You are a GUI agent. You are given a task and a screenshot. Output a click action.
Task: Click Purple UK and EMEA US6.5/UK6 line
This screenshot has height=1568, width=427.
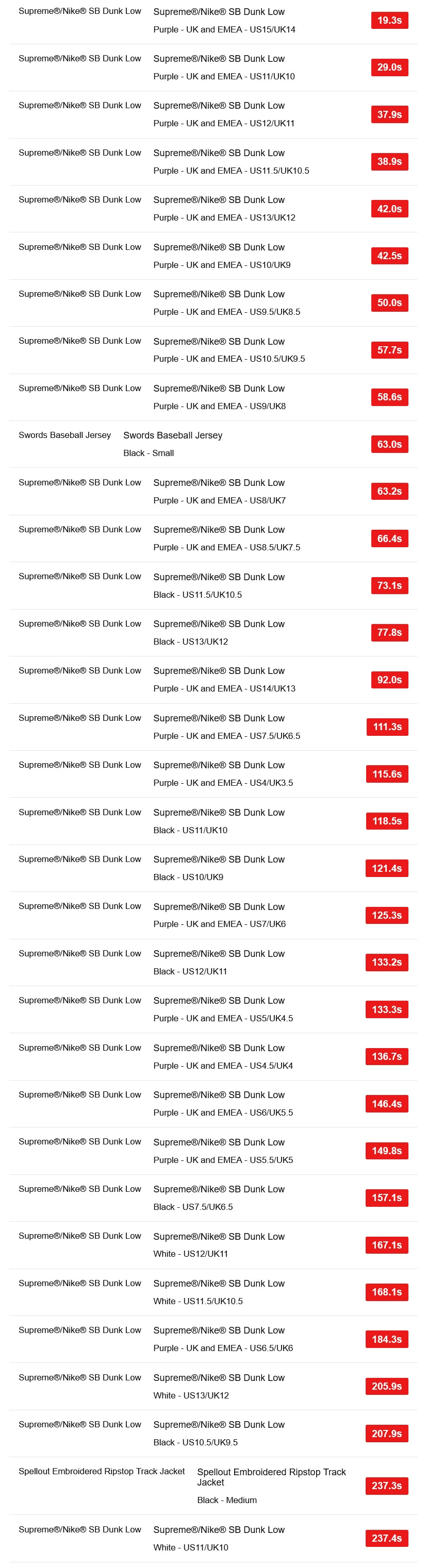[222, 1347]
